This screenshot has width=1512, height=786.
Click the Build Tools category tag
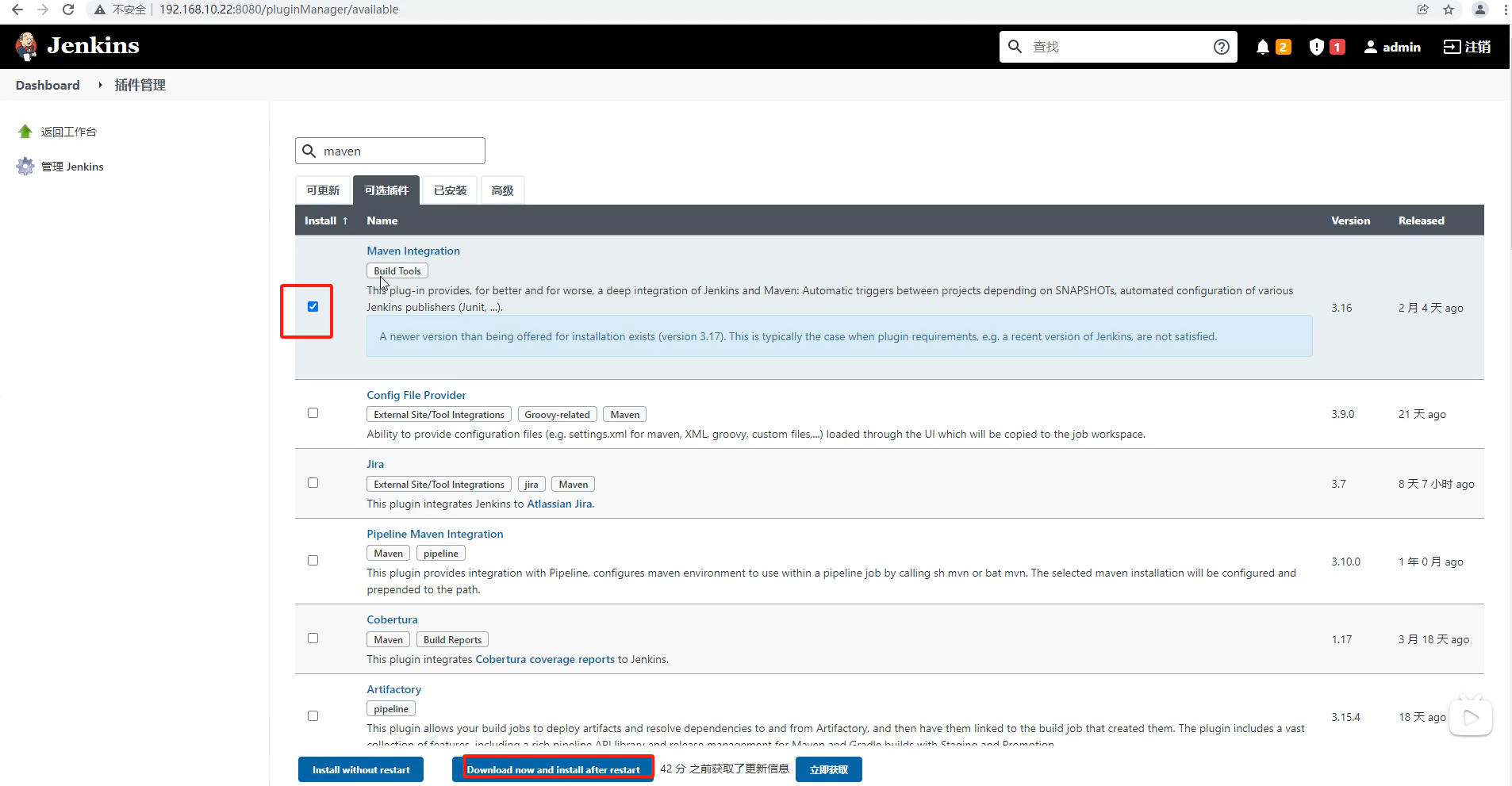pos(397,270)
